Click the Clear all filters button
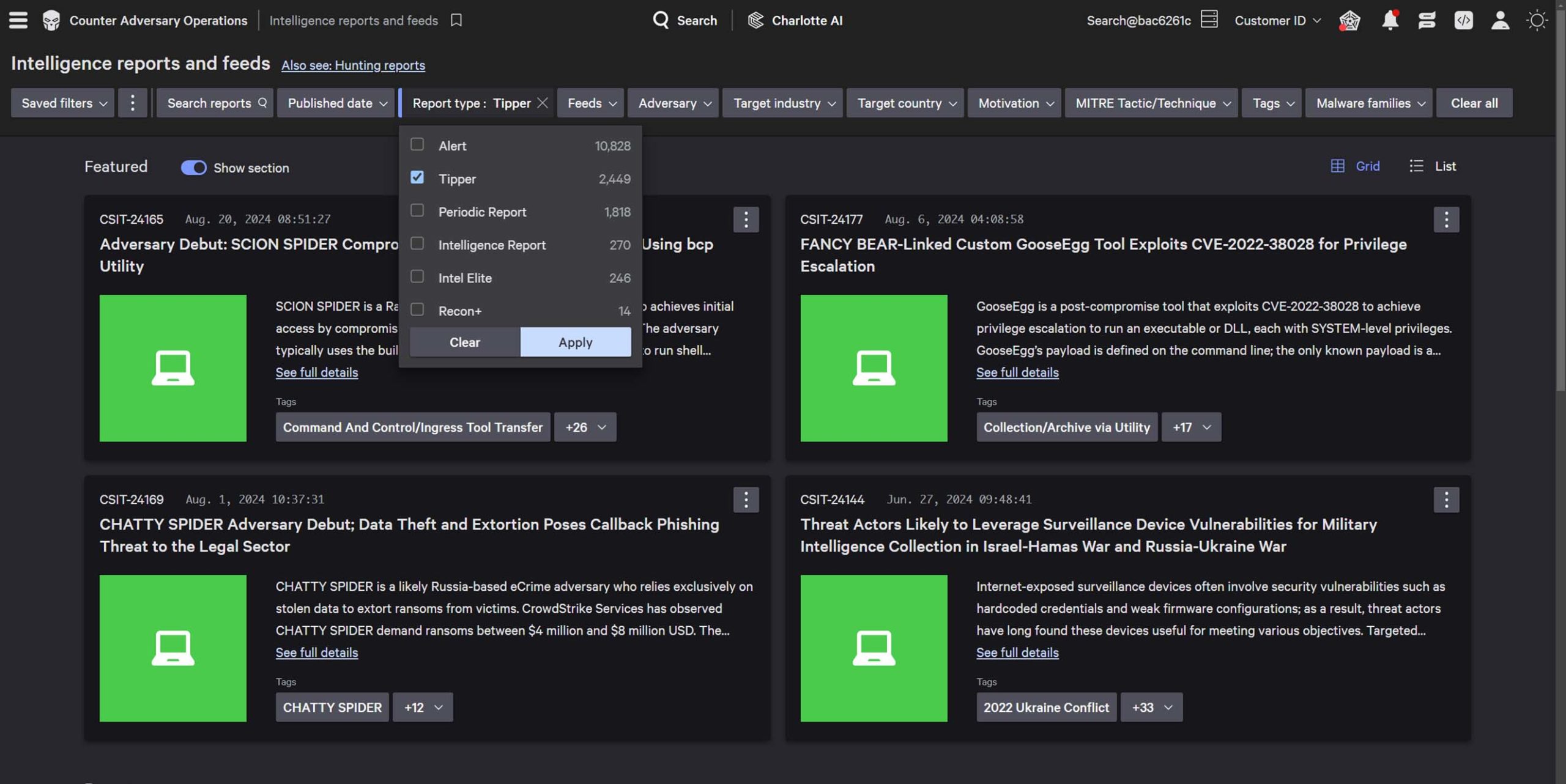The image size is (1566, 784). (x=1474, y=103)
